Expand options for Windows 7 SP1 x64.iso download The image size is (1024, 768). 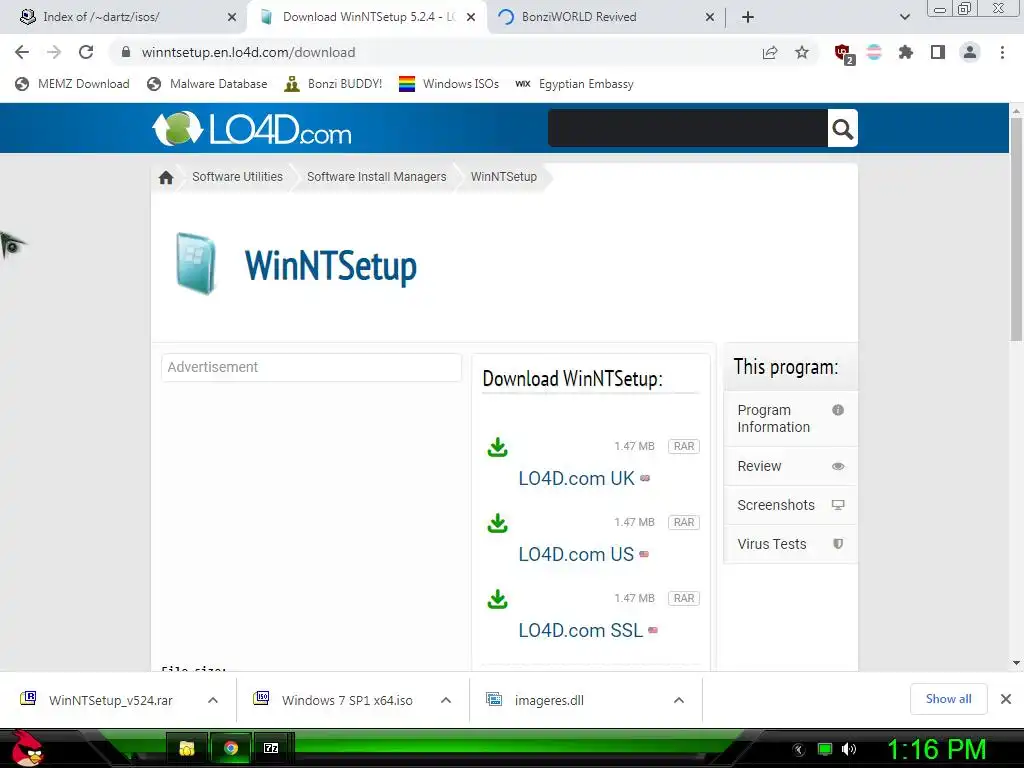pos(446,700)
